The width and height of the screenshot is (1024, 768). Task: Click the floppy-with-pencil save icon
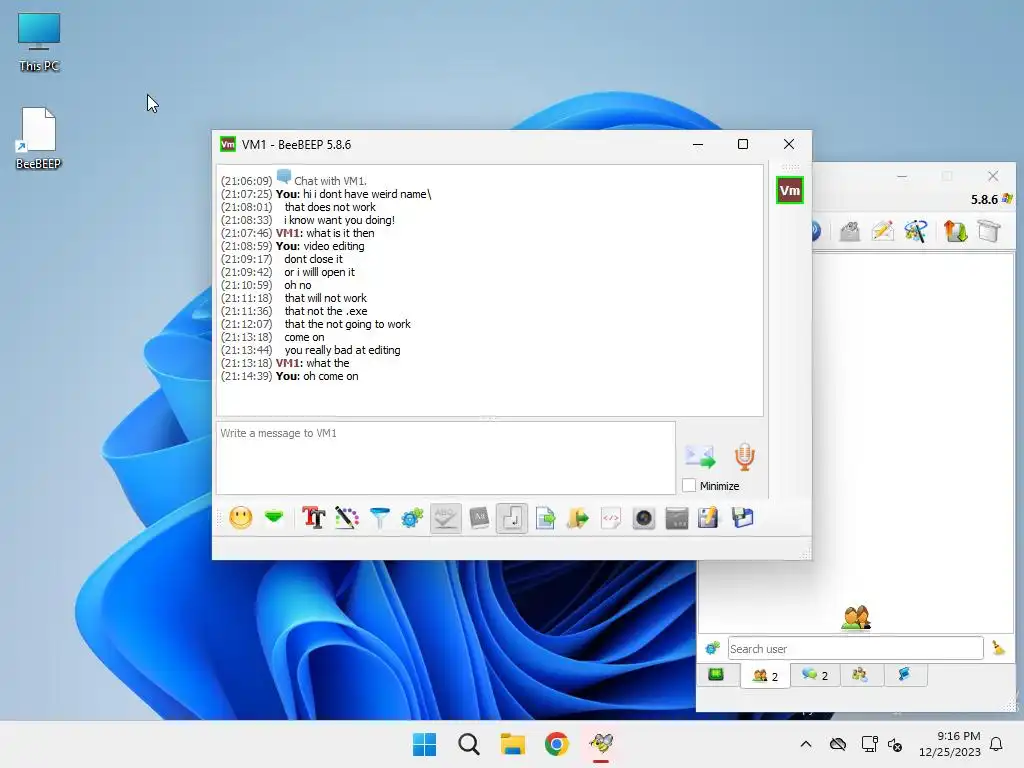(x=709, y=518)
